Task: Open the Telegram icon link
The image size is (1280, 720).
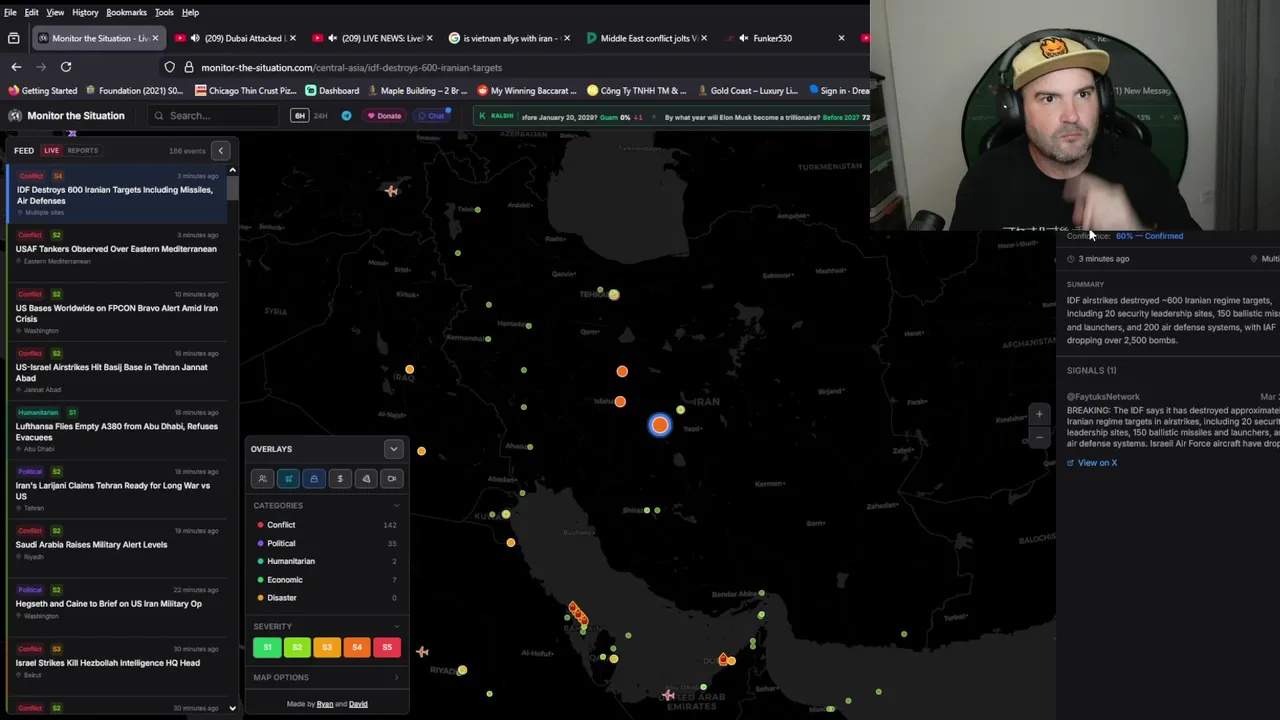Action: click(x=346, y=116)
